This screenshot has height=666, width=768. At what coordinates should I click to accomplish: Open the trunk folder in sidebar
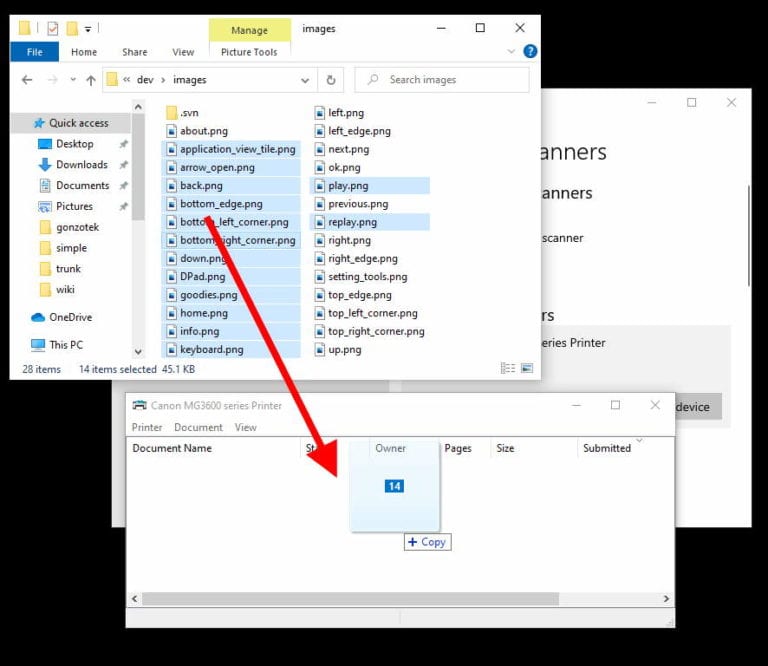tap(68, 269)
